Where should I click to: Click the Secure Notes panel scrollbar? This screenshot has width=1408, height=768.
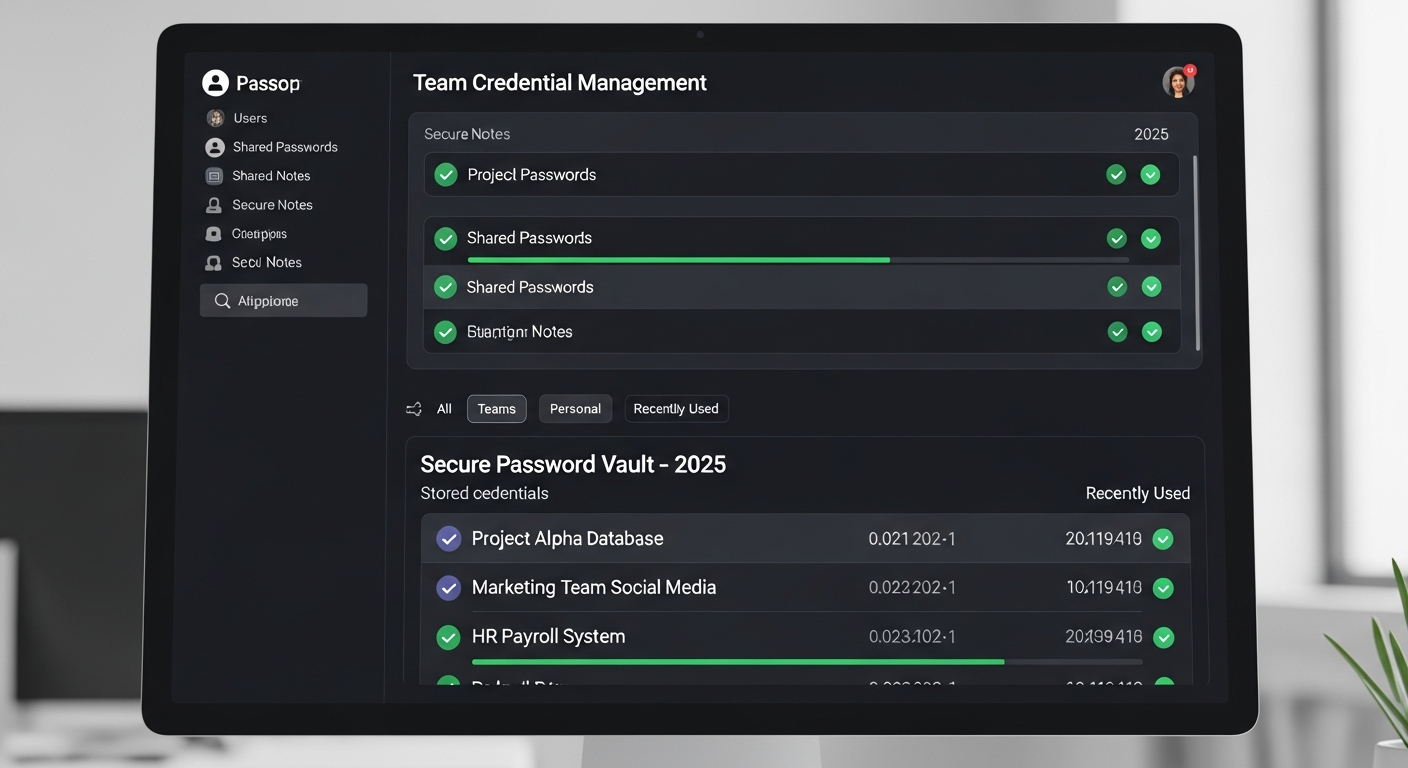[1196, 250]
